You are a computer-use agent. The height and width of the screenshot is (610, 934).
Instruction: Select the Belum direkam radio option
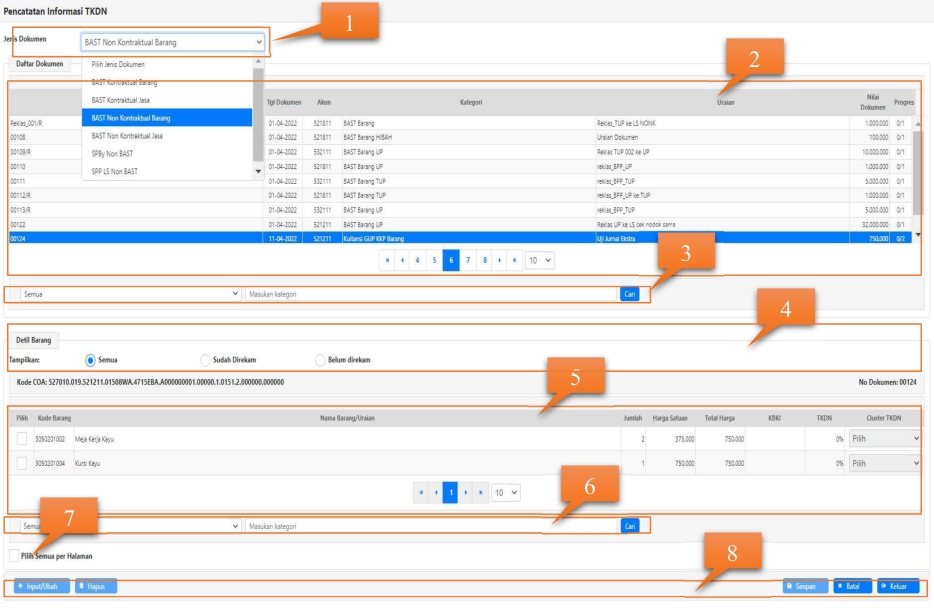point(320,360)
